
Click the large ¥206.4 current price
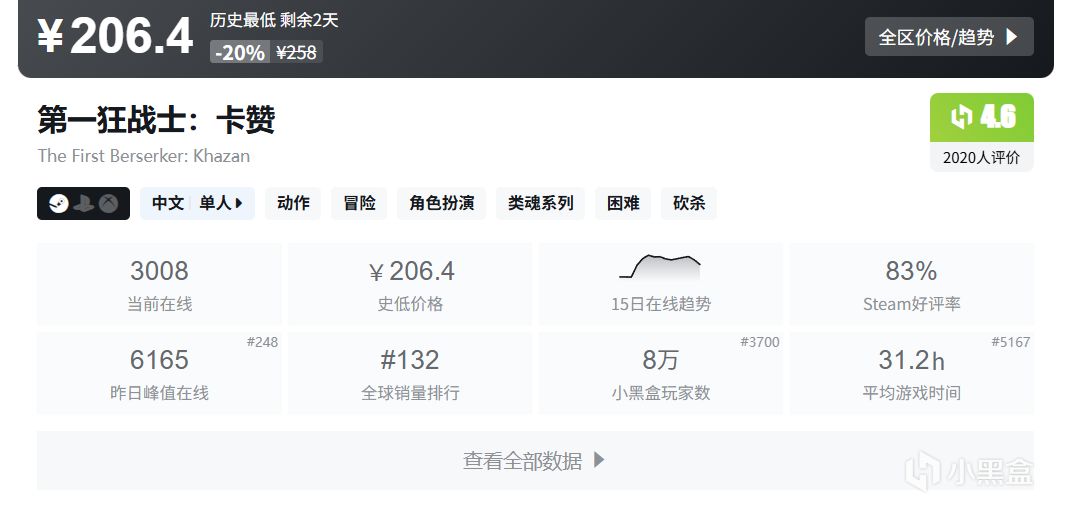[x=115, y=35]
